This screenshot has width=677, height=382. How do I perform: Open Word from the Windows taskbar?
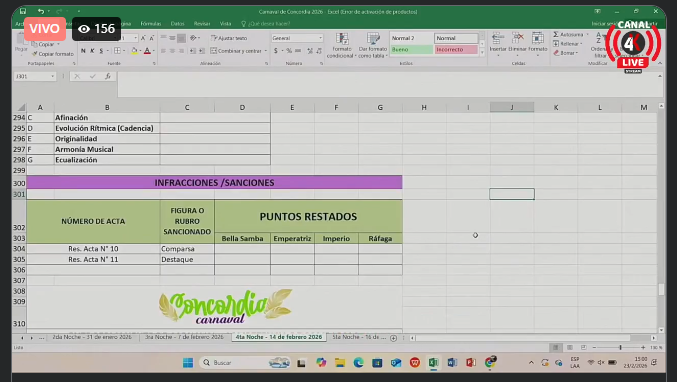pos(452,363)
